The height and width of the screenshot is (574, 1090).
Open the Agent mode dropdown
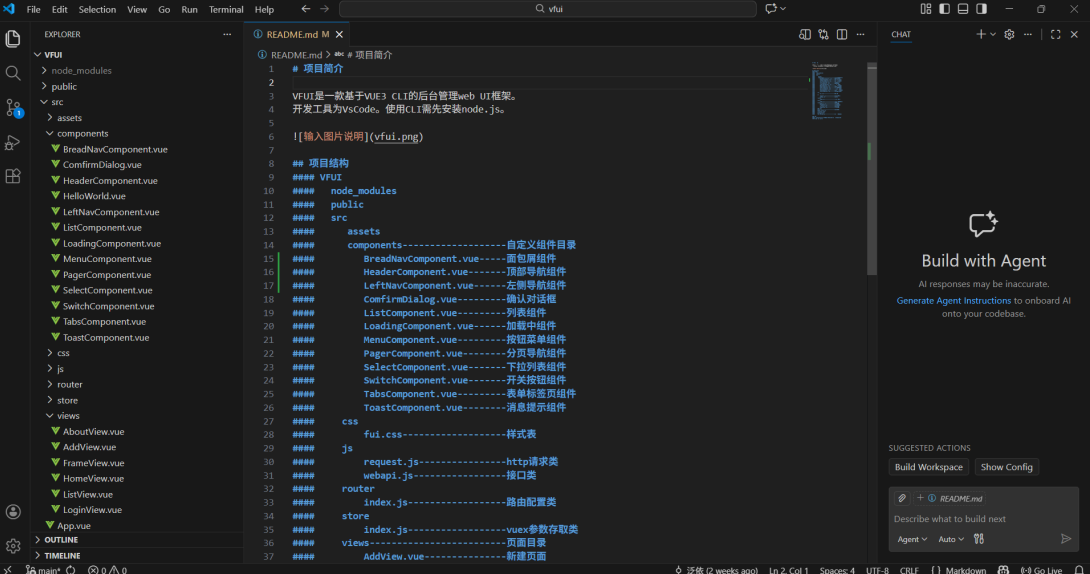[x=912, y=539]
